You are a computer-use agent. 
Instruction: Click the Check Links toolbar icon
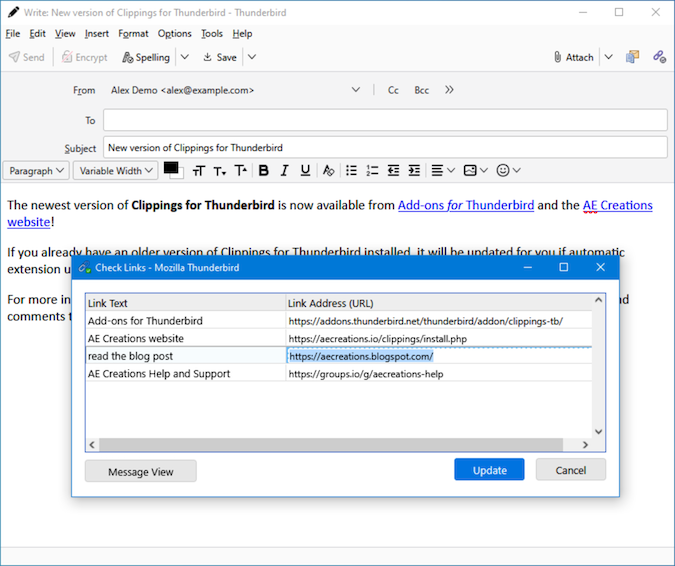coord(659,57)
